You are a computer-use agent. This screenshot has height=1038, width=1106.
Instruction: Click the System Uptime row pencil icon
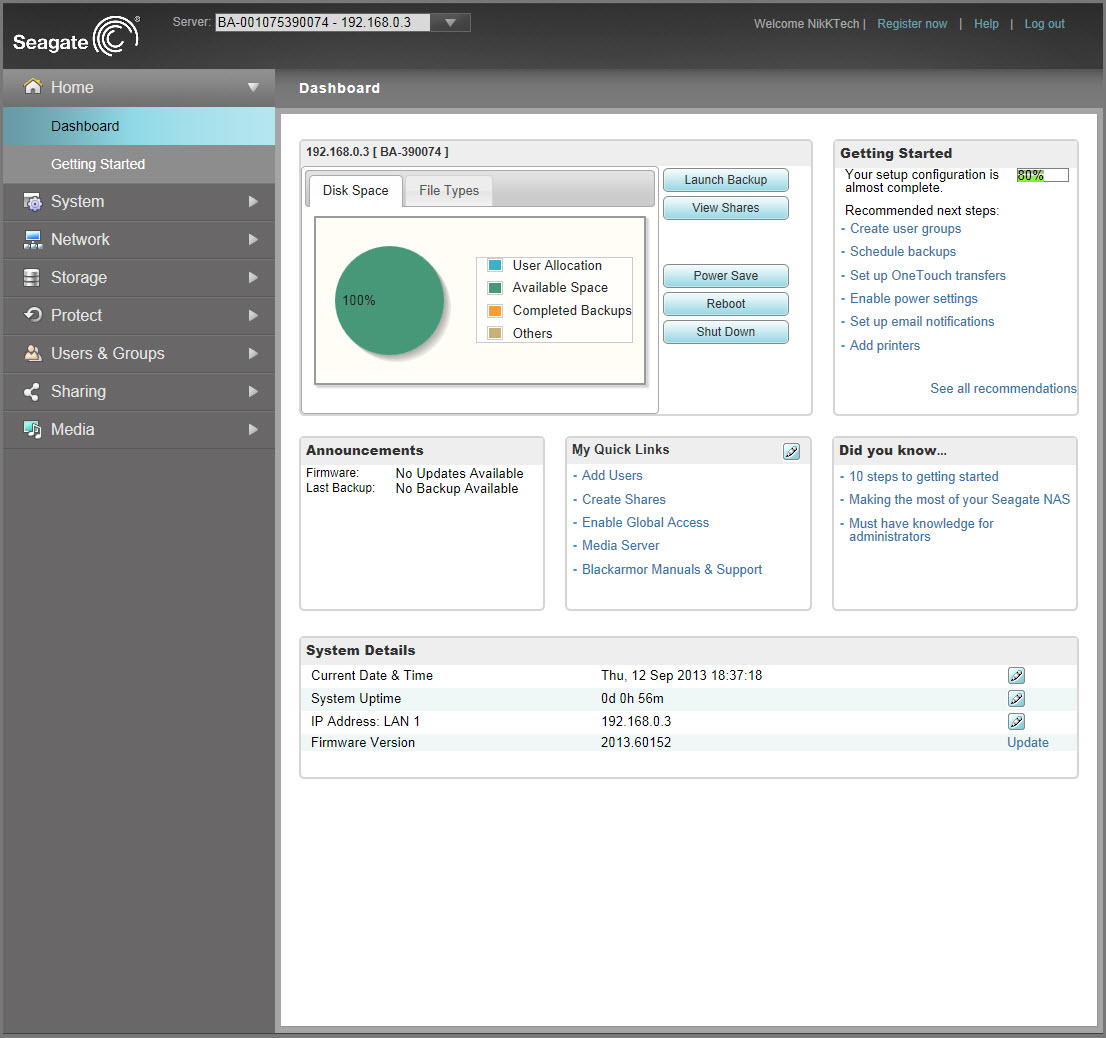pyautogui.click(x=1016, y=698)
